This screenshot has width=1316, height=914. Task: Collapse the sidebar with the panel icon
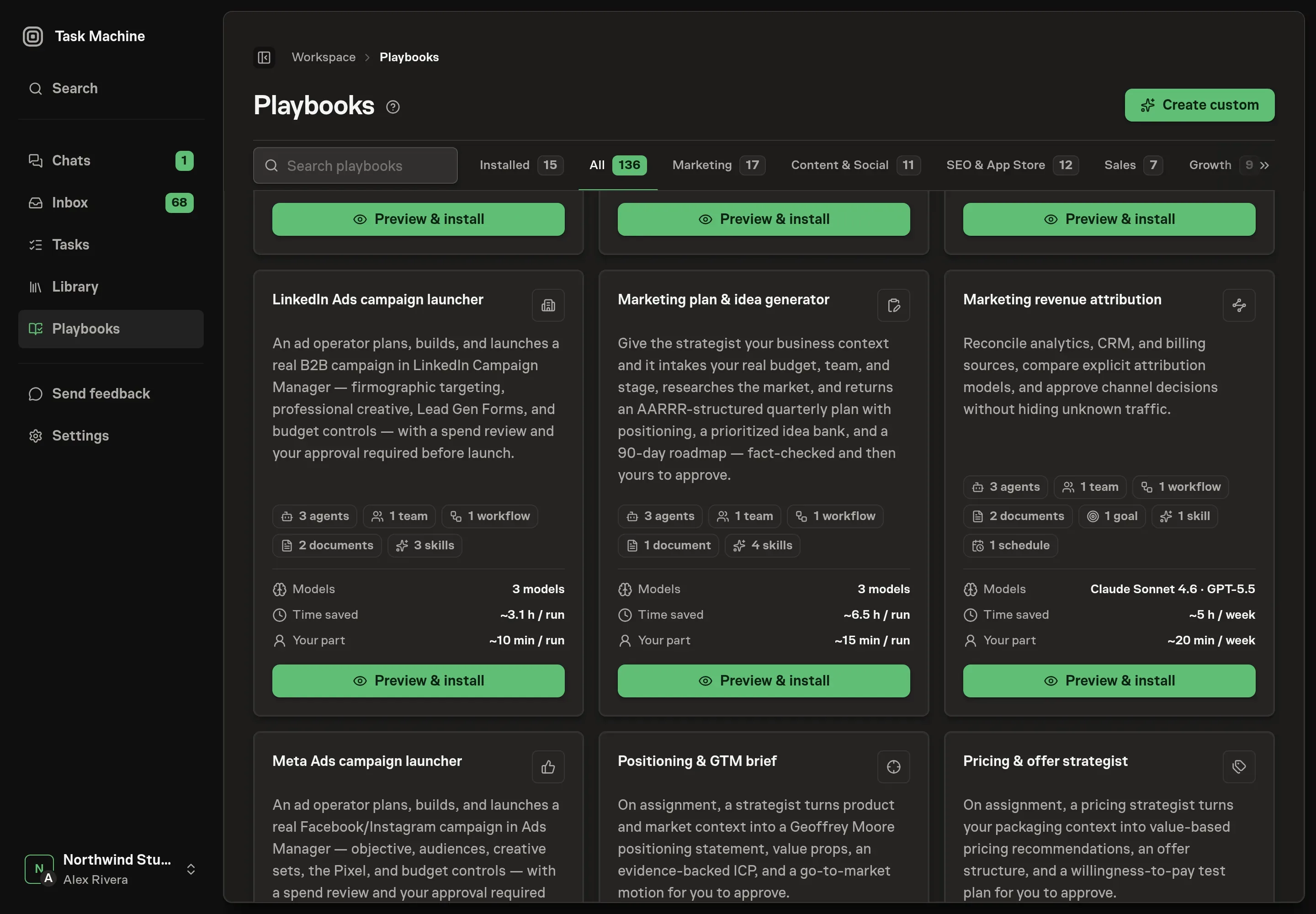tap(264, 57)
